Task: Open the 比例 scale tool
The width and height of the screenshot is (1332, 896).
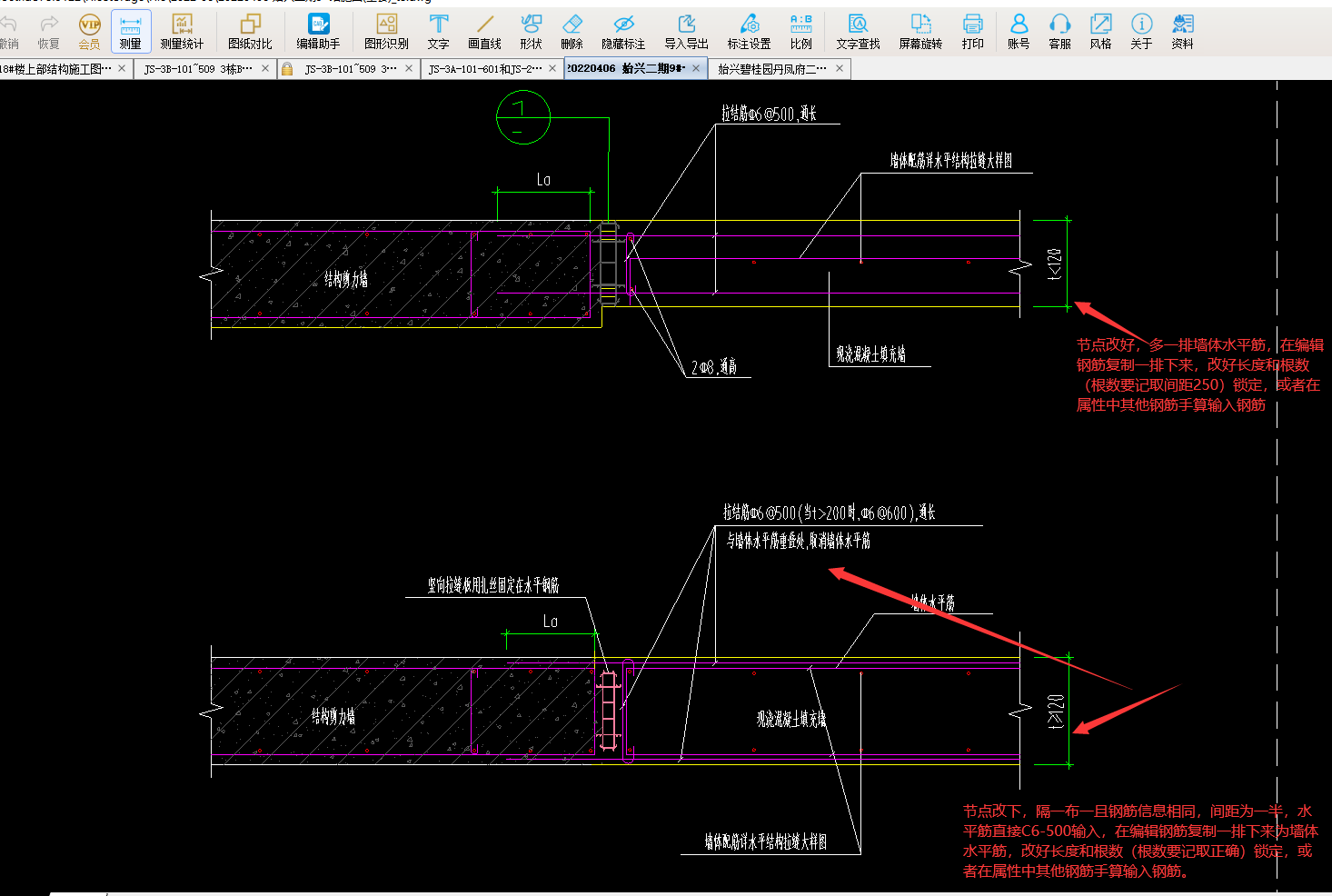Action: tap(800, 32)
